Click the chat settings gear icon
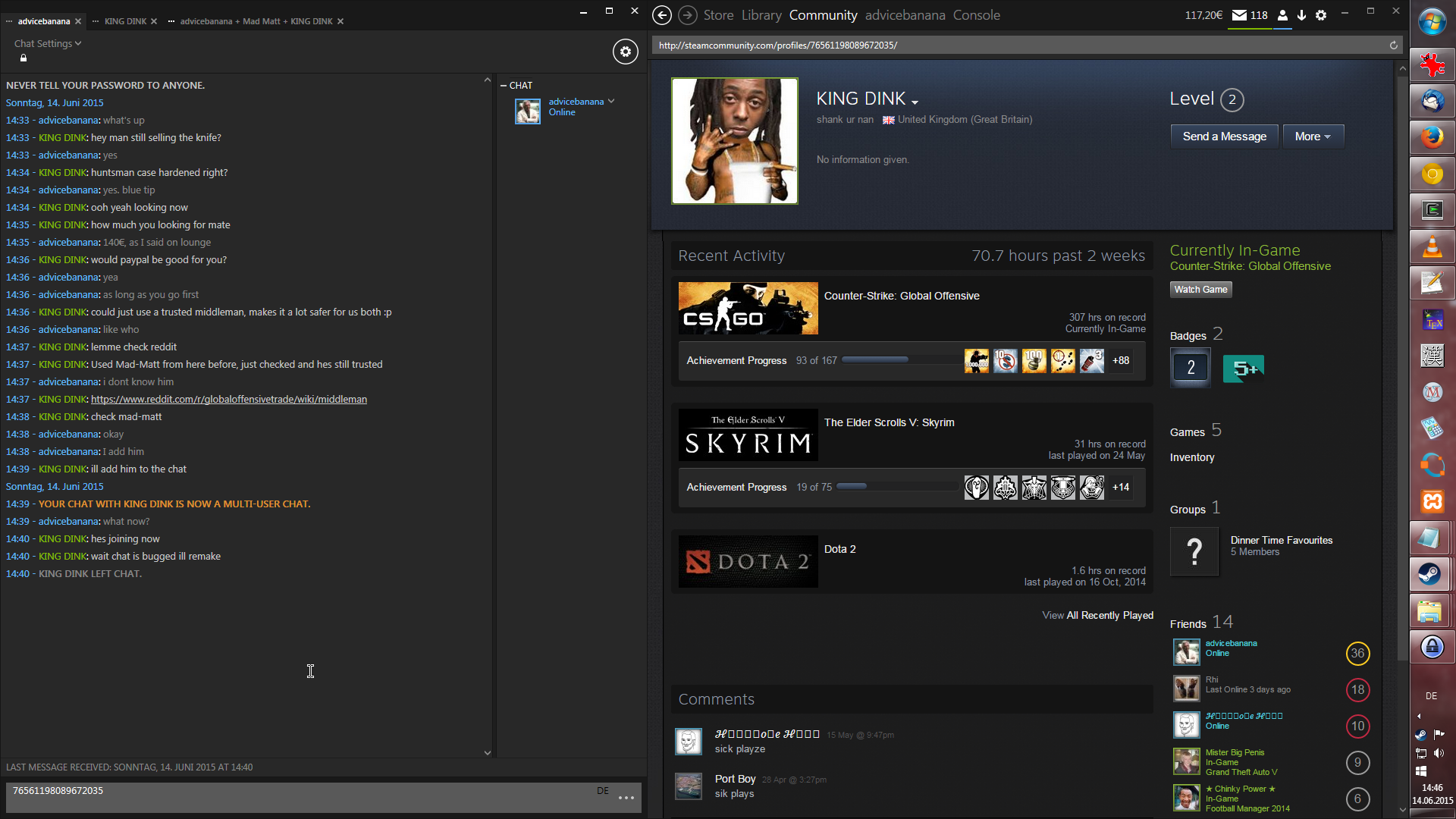Screen dimensions: 1456x819 [x=625, y=52]
